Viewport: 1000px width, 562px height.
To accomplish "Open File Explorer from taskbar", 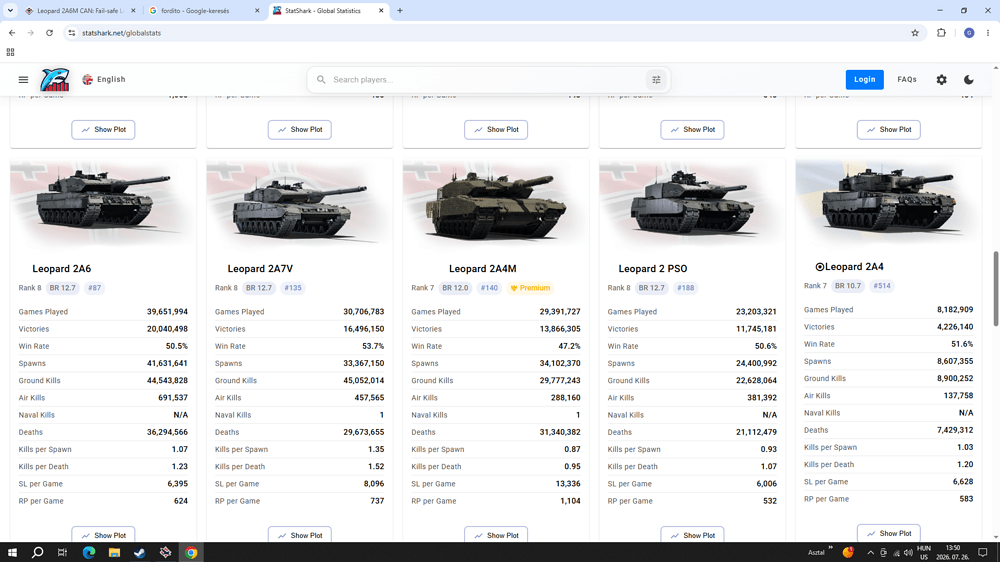I will (x=114, y=552).
